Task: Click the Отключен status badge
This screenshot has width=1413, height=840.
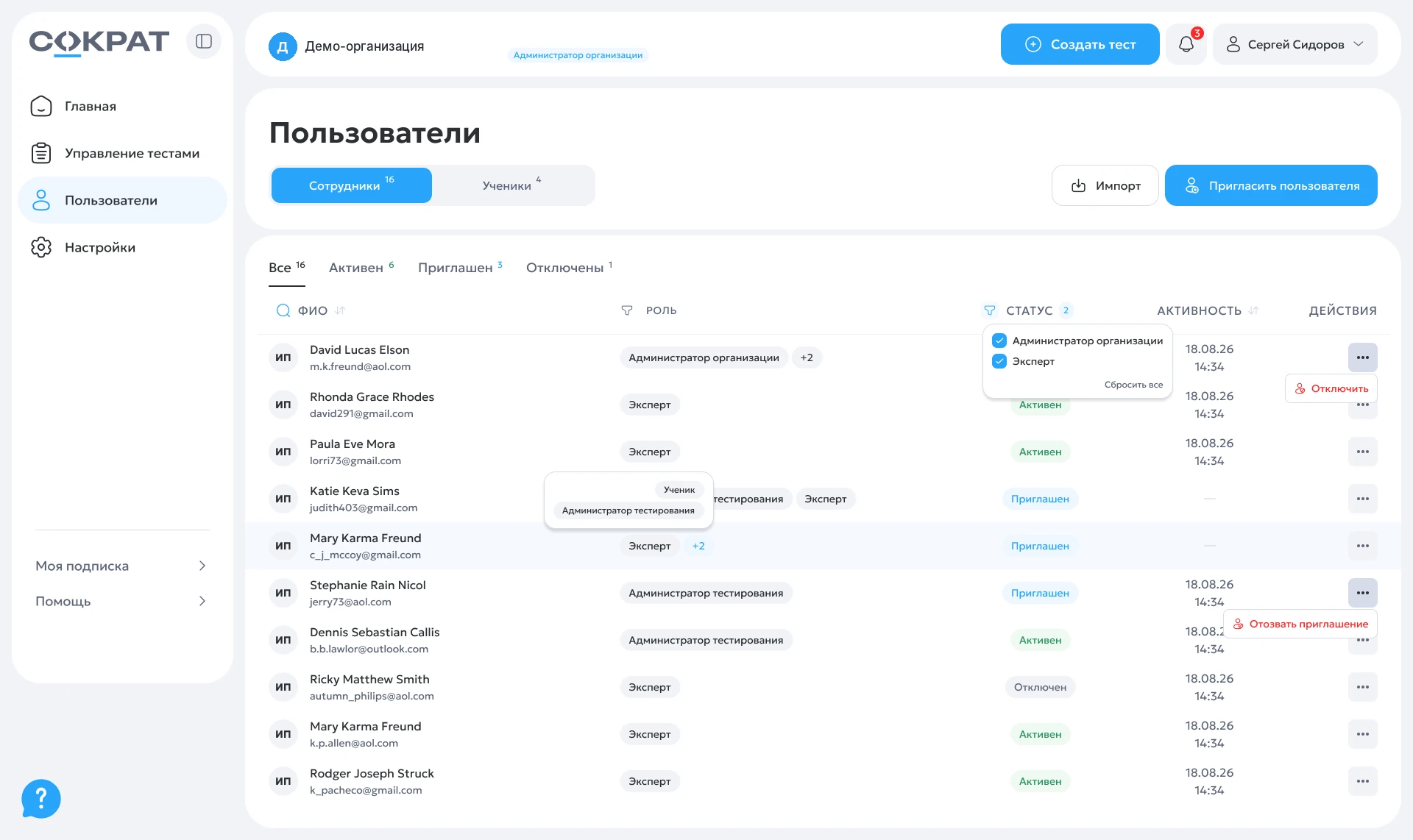Action: pos(1040,687)
